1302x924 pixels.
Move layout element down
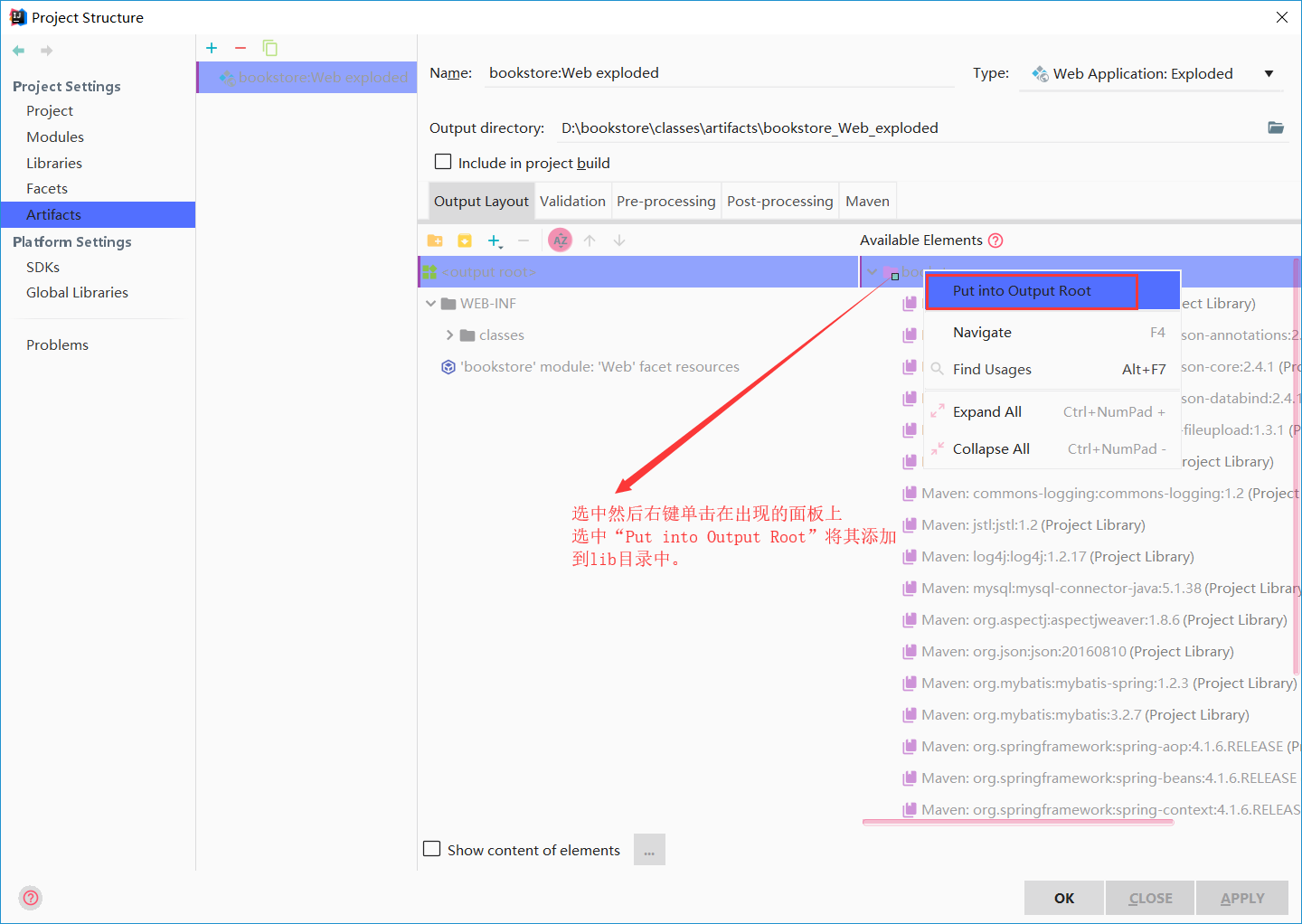(619, 240)
